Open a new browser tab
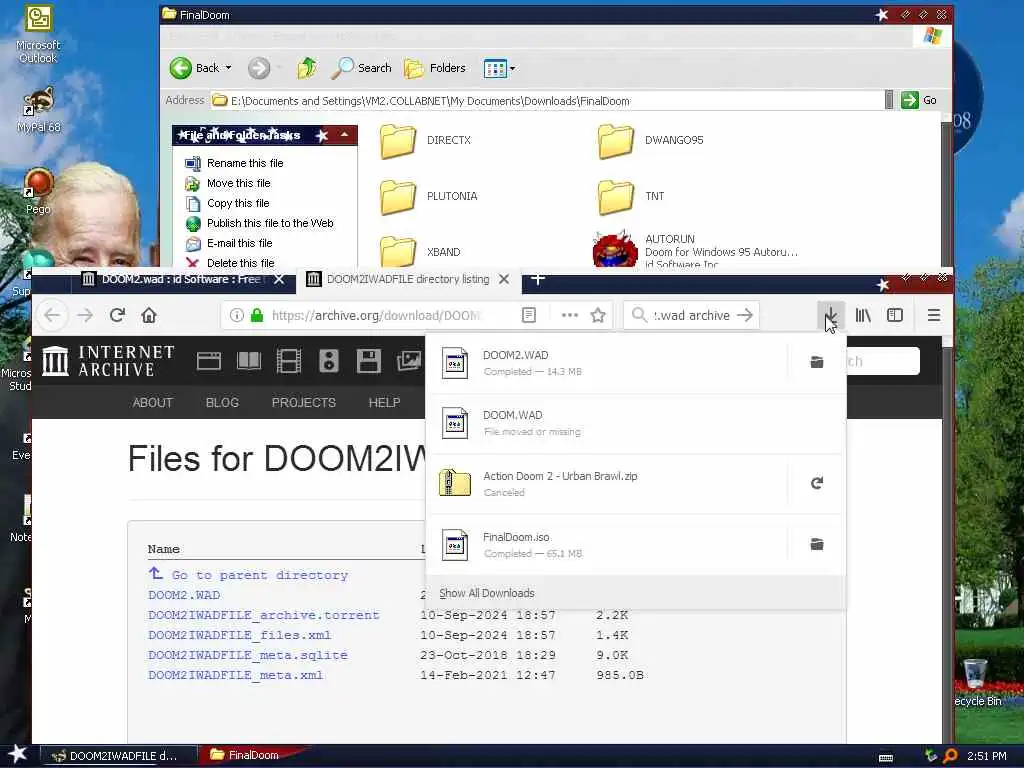 [x=537, y=280]
